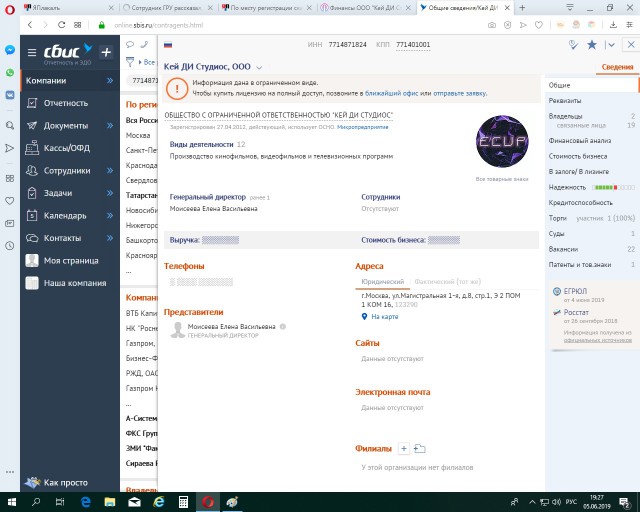Click the search icon in Opera sidebar

(10, 125)
